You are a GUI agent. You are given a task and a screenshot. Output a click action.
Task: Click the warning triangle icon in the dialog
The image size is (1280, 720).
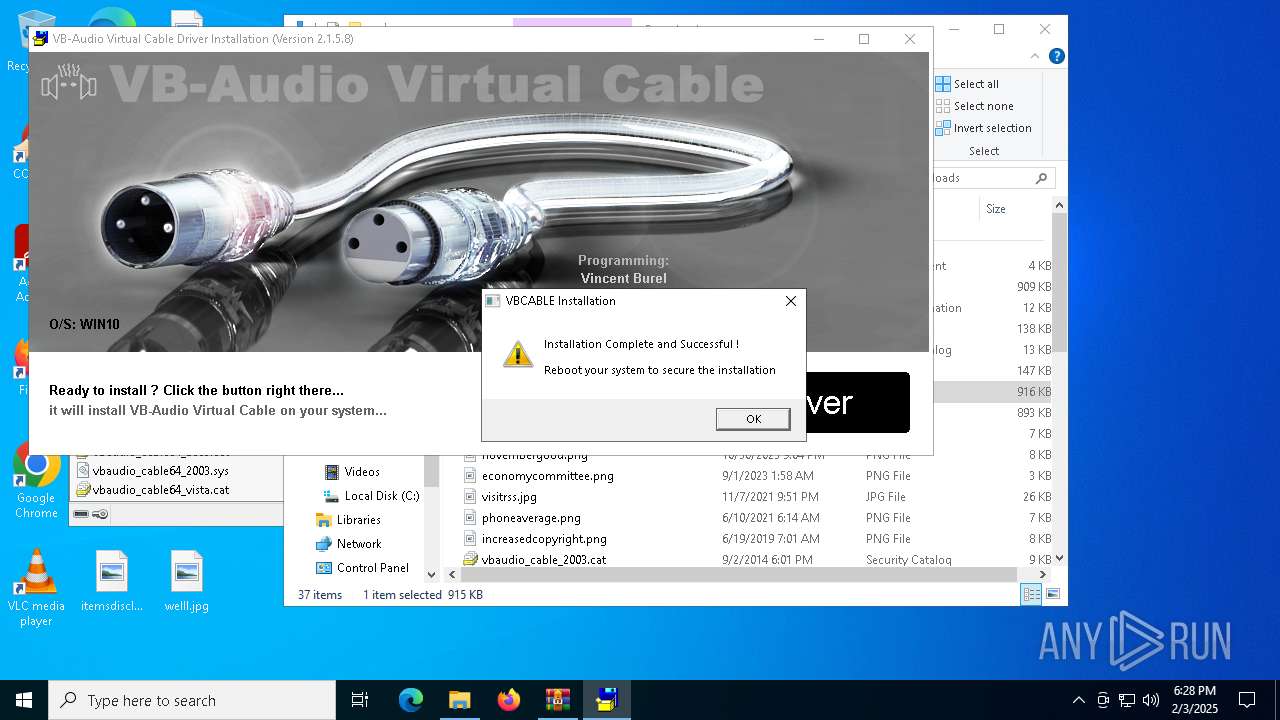pos(517,353)
